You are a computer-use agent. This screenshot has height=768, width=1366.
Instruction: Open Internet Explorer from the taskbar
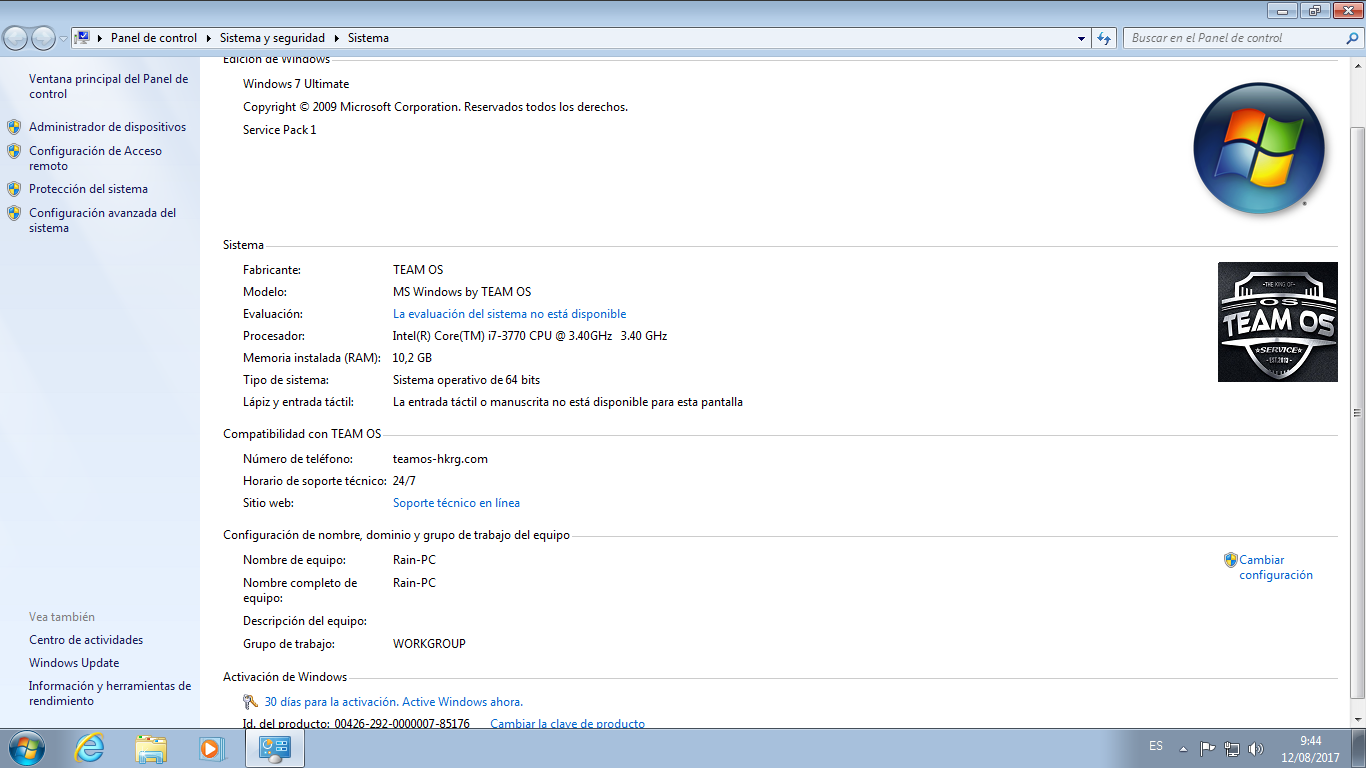click(x=89, y=747)
